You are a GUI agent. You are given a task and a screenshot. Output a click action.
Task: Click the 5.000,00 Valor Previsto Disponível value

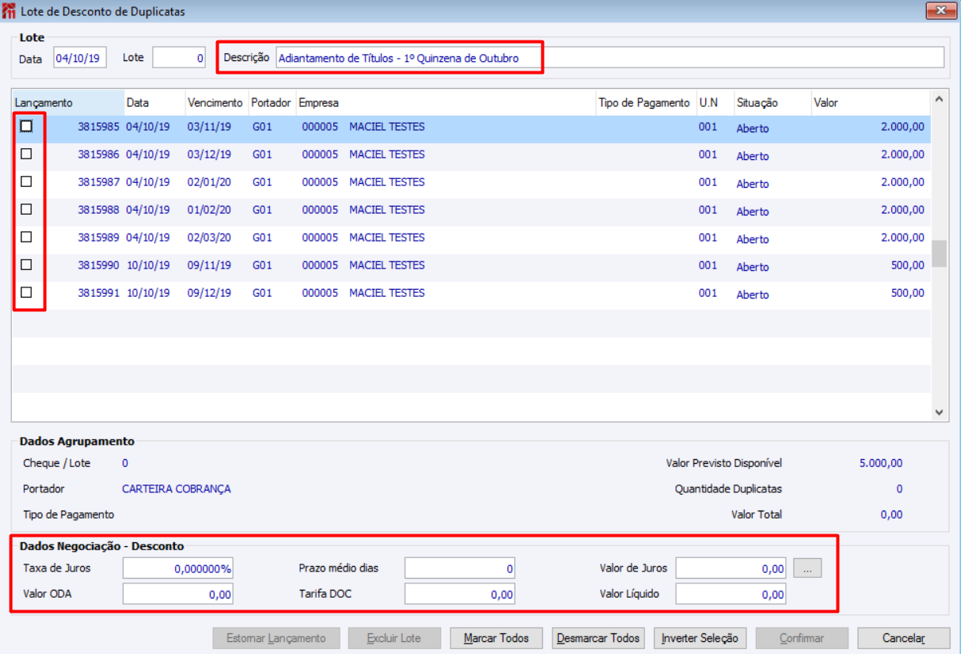[881, 463]
